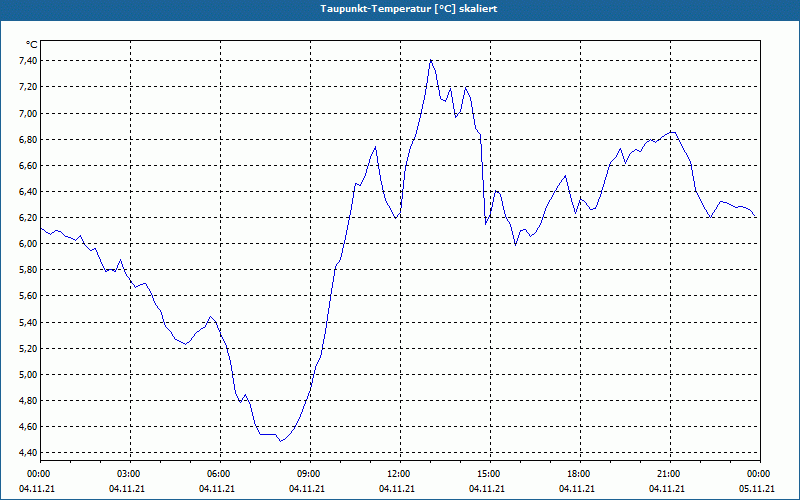
Task: Click the 6,40 y-axis value
Action: 29,191
